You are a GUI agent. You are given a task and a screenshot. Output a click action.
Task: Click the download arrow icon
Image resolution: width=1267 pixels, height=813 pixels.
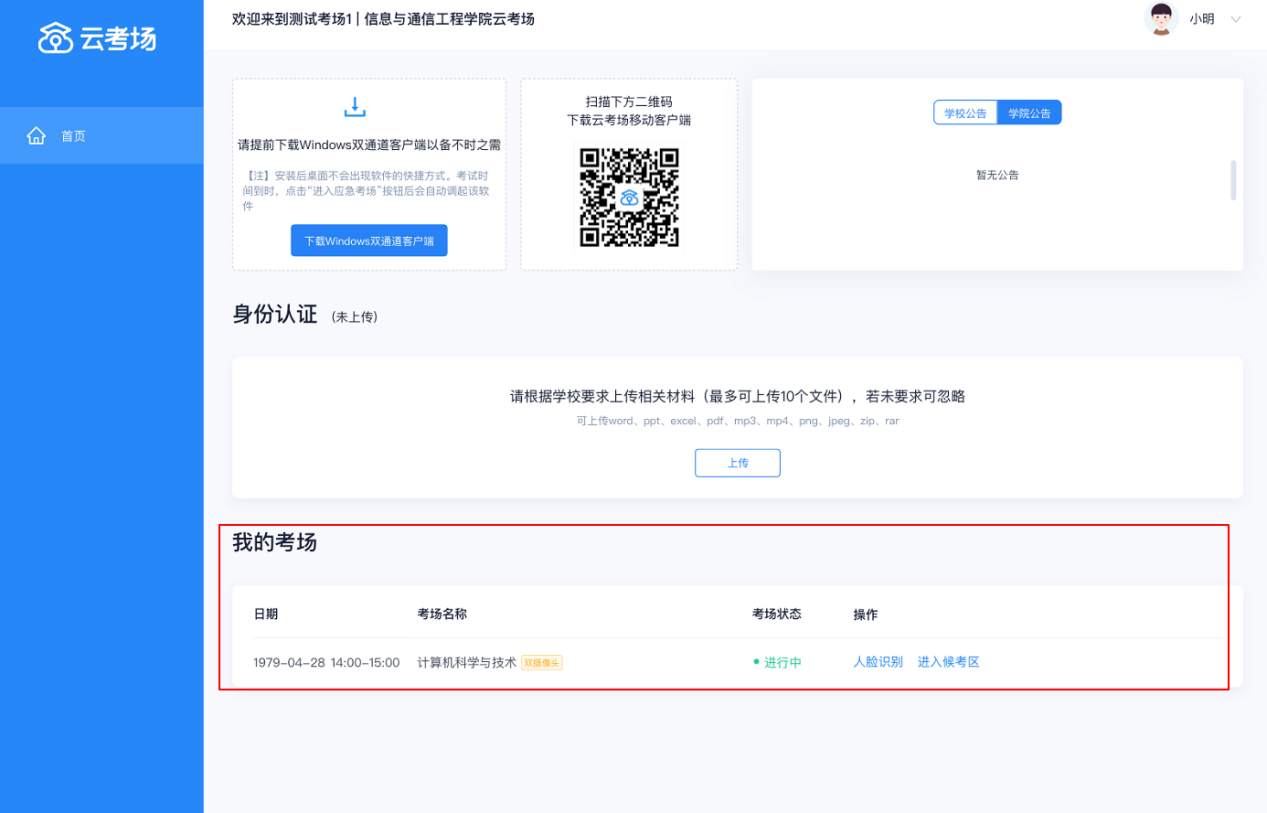click(x=355, y=107)
